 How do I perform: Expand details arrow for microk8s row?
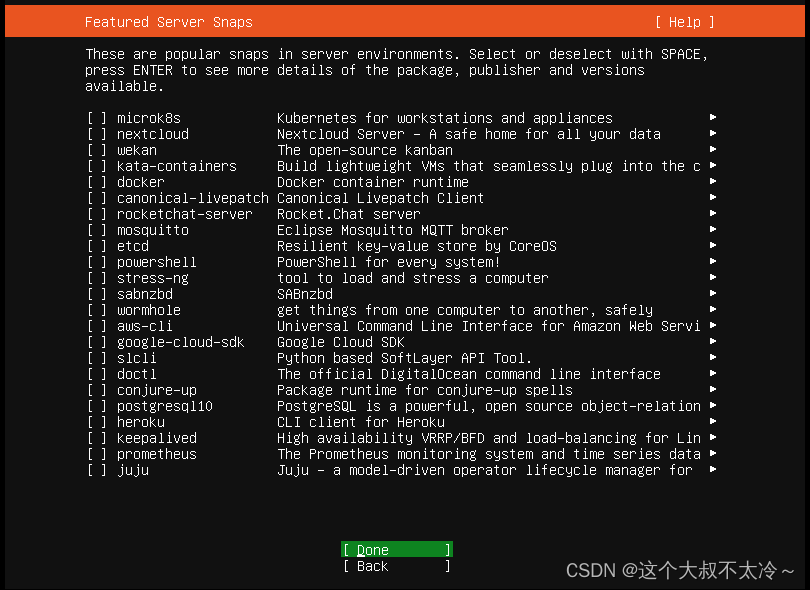pyautogui.click(x=713, y=117)
